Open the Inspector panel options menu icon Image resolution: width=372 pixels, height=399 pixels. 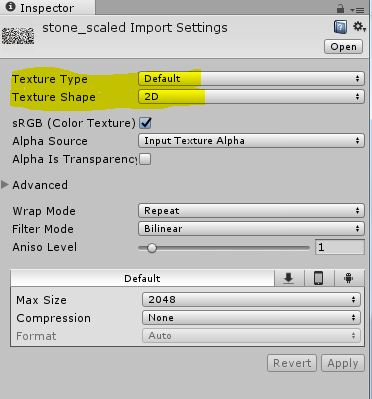pos(359,10)
